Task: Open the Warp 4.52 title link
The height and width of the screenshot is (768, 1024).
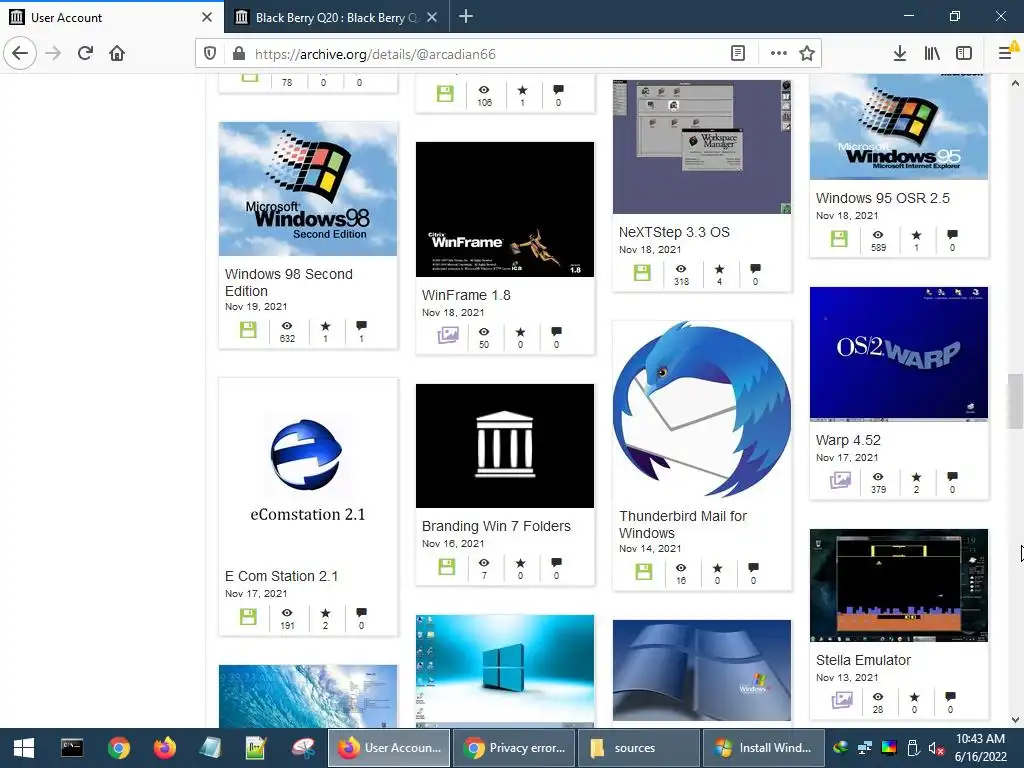Action: coord(848,440)
